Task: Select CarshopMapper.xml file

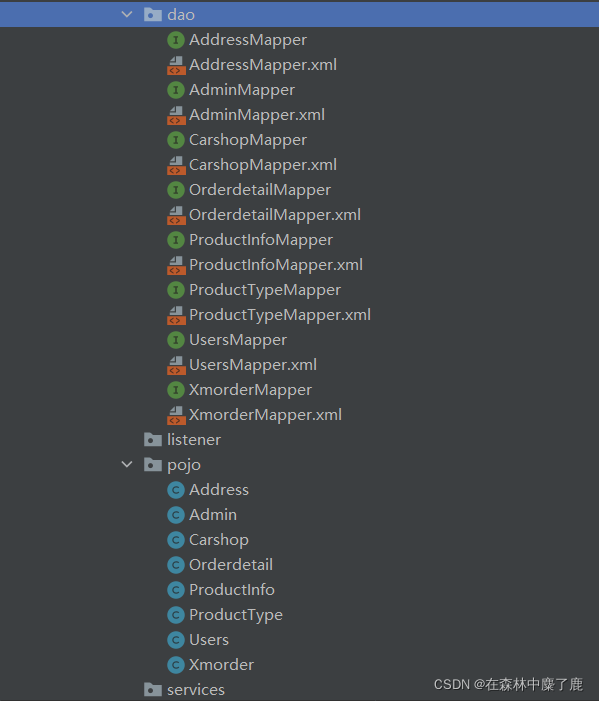Action: tap(263, 165)
